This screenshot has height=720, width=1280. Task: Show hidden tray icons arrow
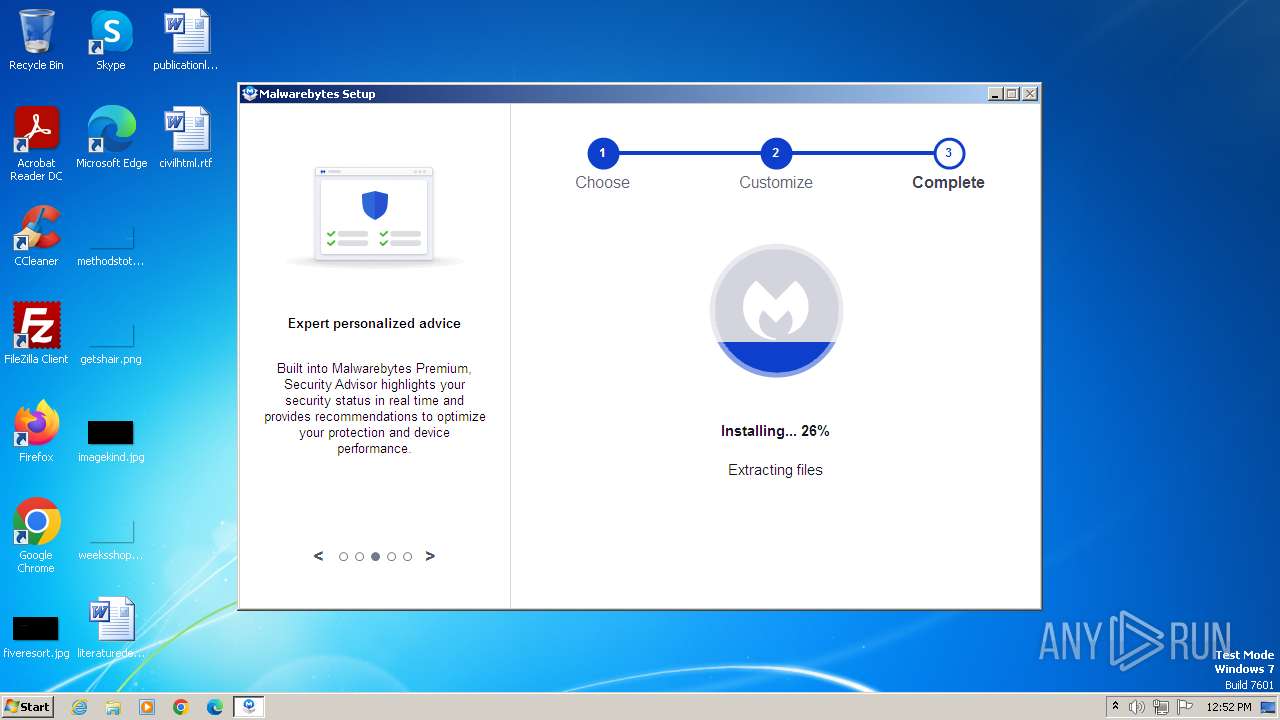pyautogui.click(x=1115, y=706)
